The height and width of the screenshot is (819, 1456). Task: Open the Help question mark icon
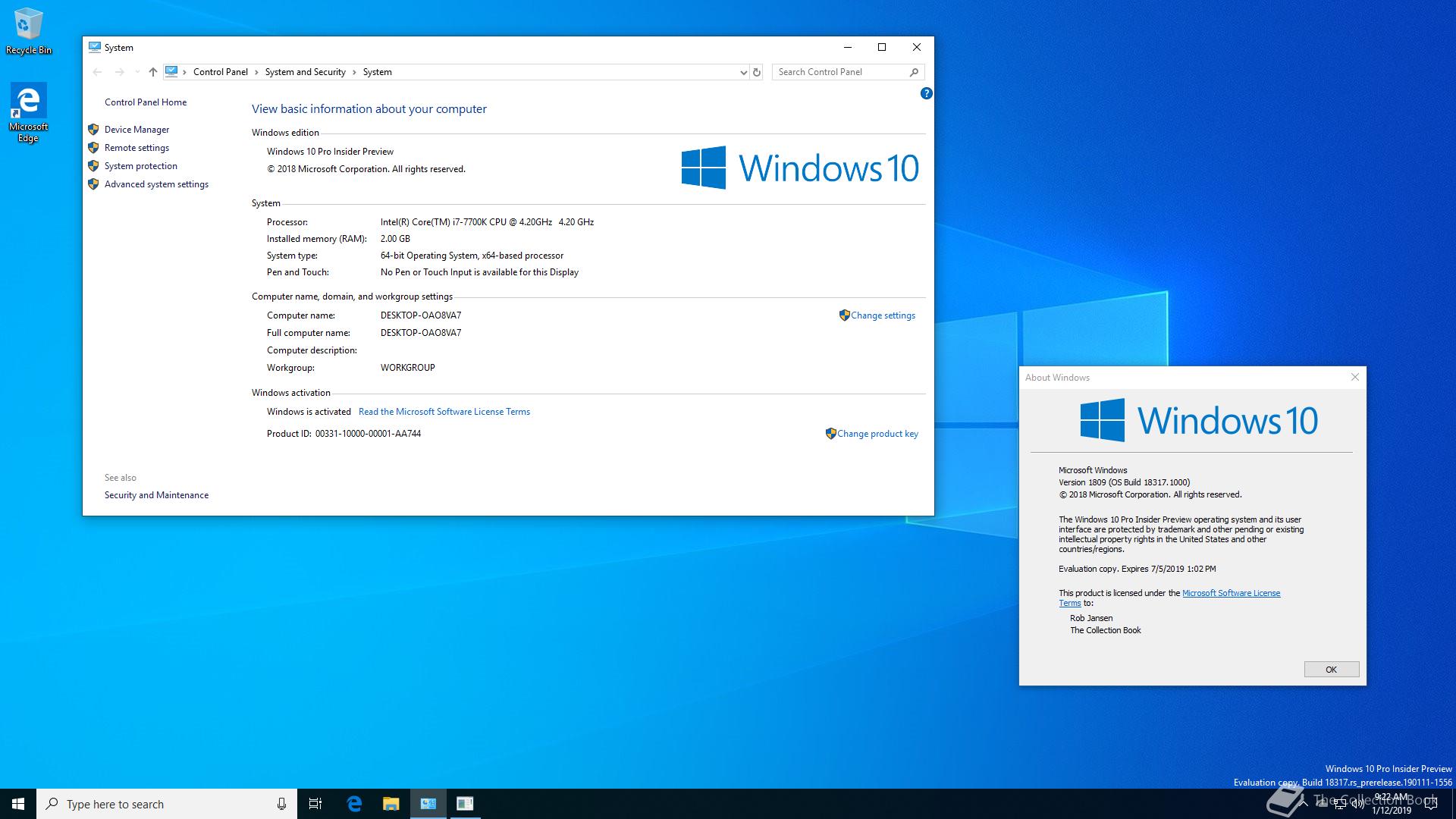926,93
